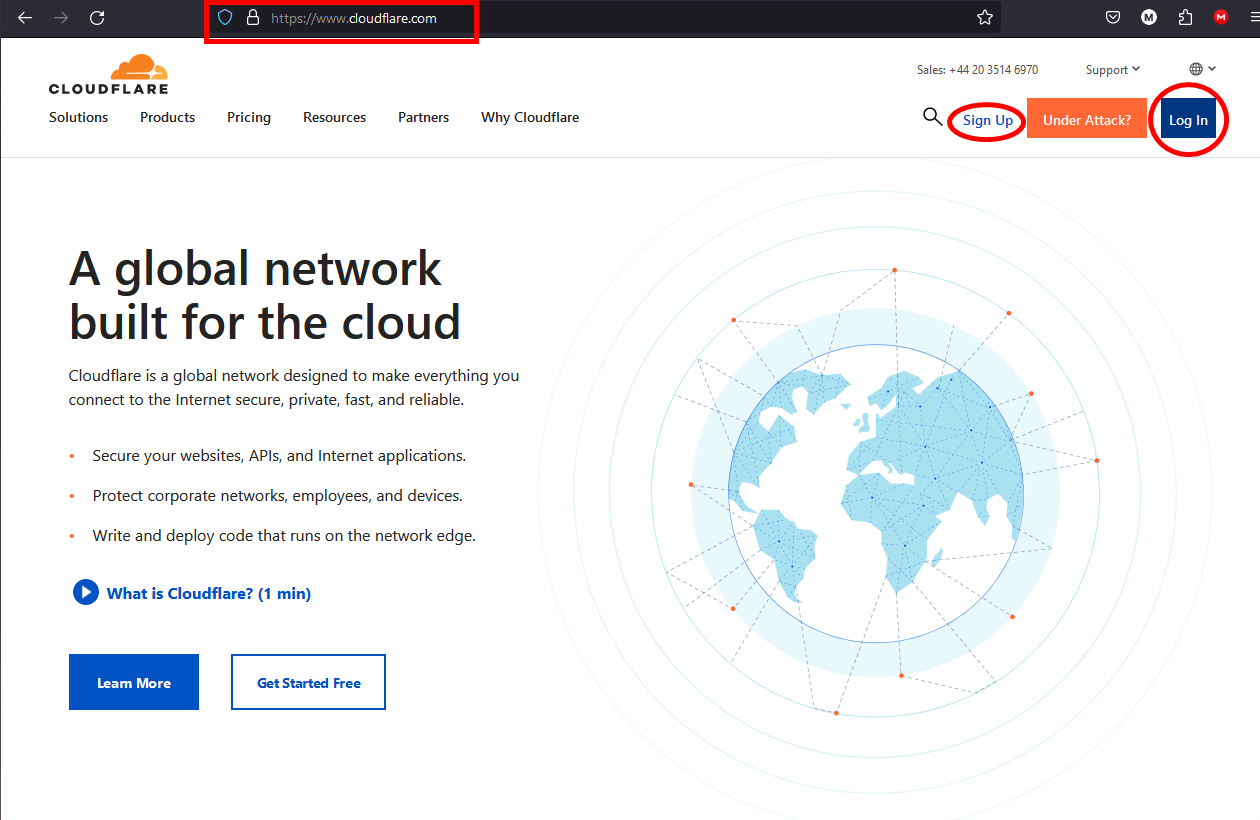Screen dimensions: 1260x820
Task: Open the Why Cloudflare menu
Action: coord(530,117)
